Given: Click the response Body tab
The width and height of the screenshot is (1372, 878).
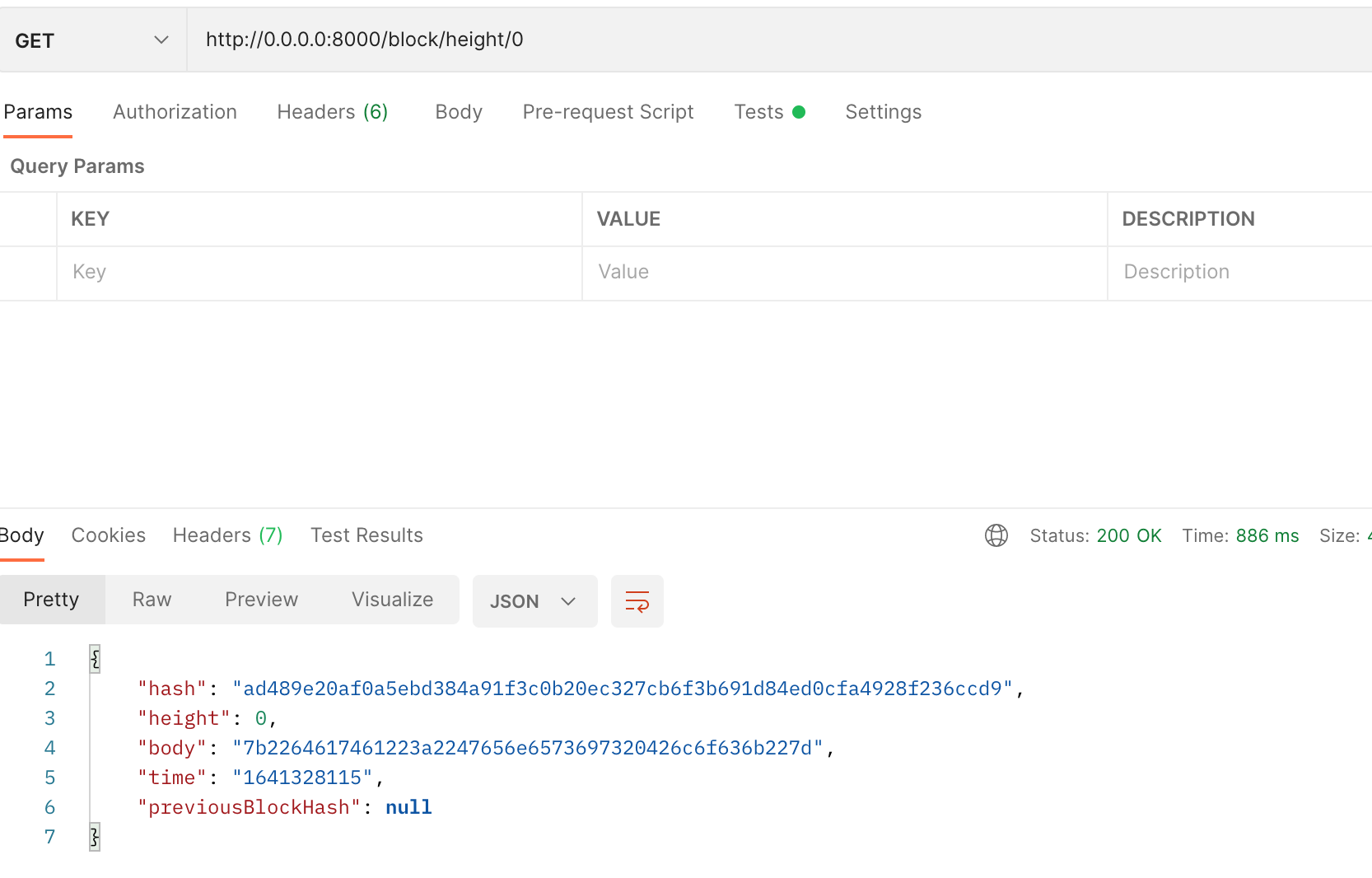Looking at the screenshot, I should pos(21,535).
